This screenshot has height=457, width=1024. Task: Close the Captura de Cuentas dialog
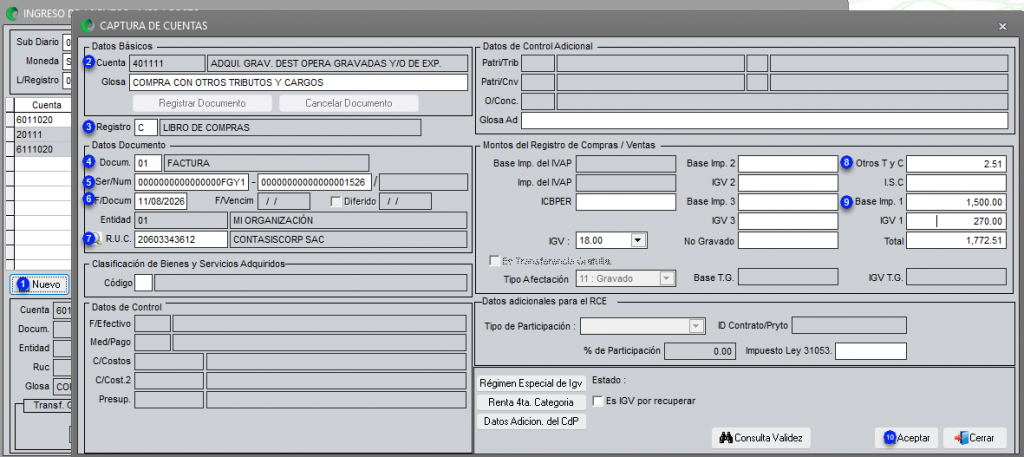tap(1002, 26)
